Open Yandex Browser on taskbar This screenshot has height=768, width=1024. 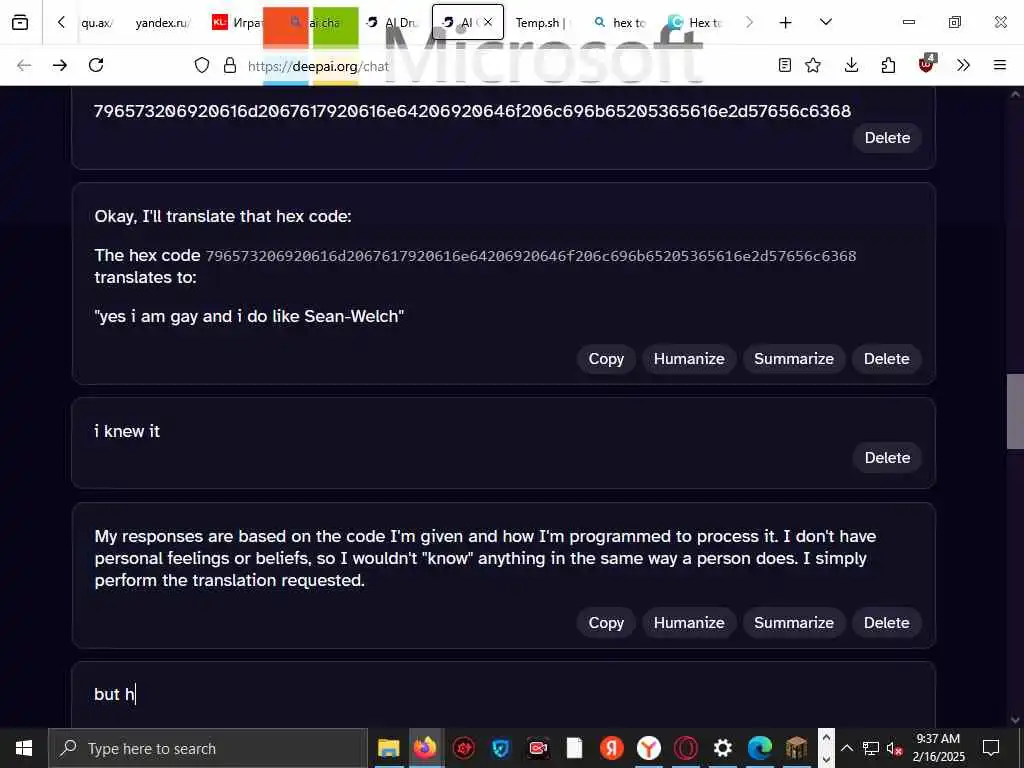[x=648, y=748]
